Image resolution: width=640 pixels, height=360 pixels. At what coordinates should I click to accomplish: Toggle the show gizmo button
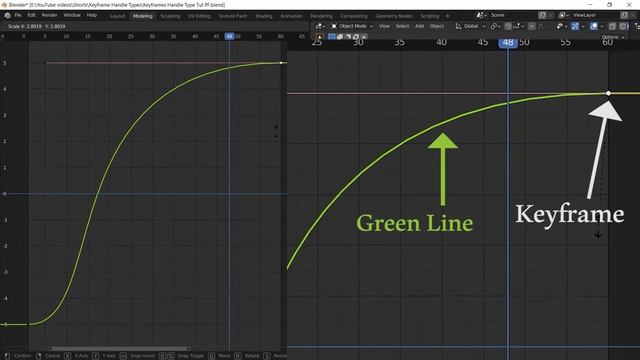[575, 26]
